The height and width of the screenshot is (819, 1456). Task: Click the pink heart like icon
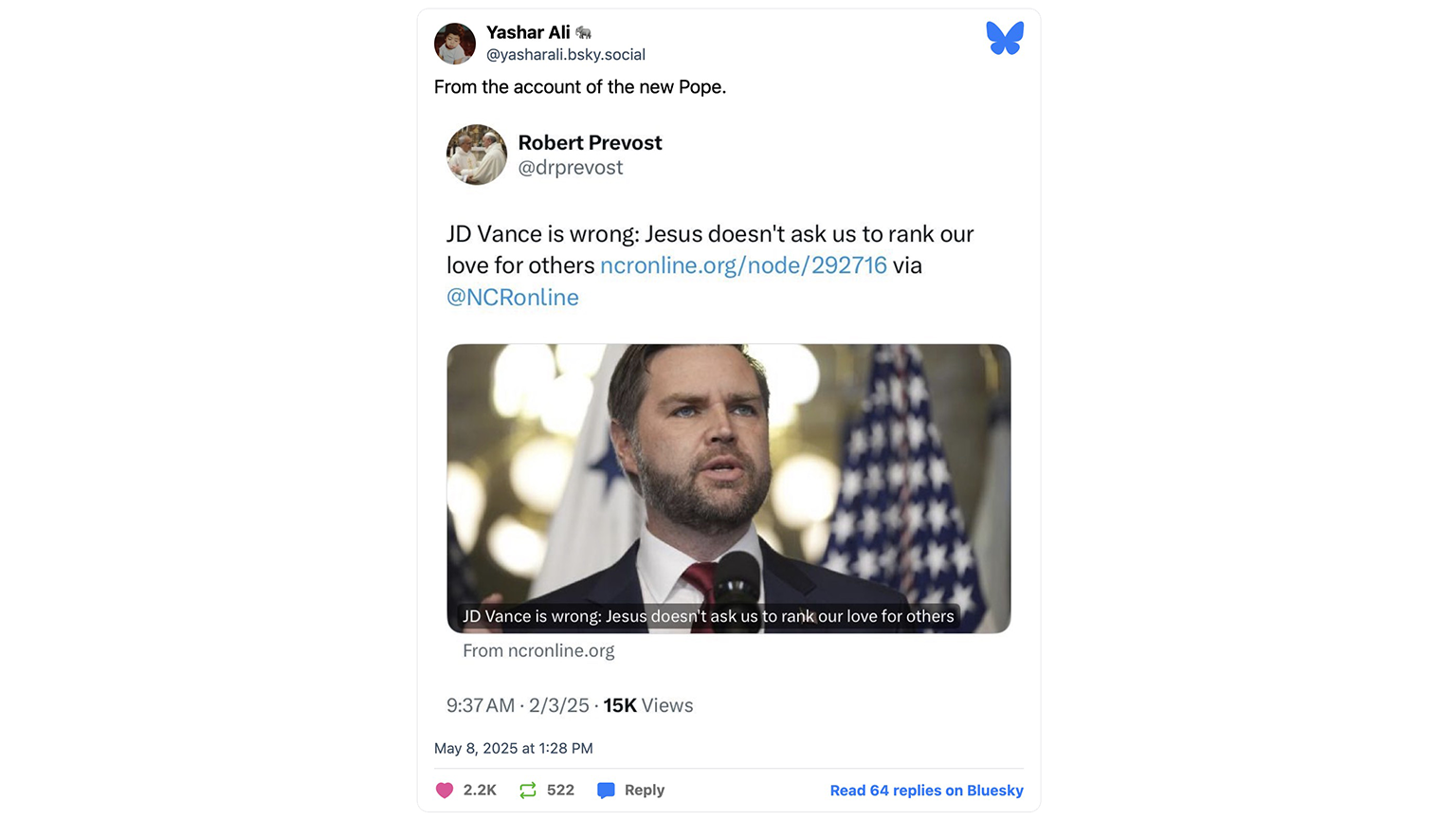(x=445, y=791)
